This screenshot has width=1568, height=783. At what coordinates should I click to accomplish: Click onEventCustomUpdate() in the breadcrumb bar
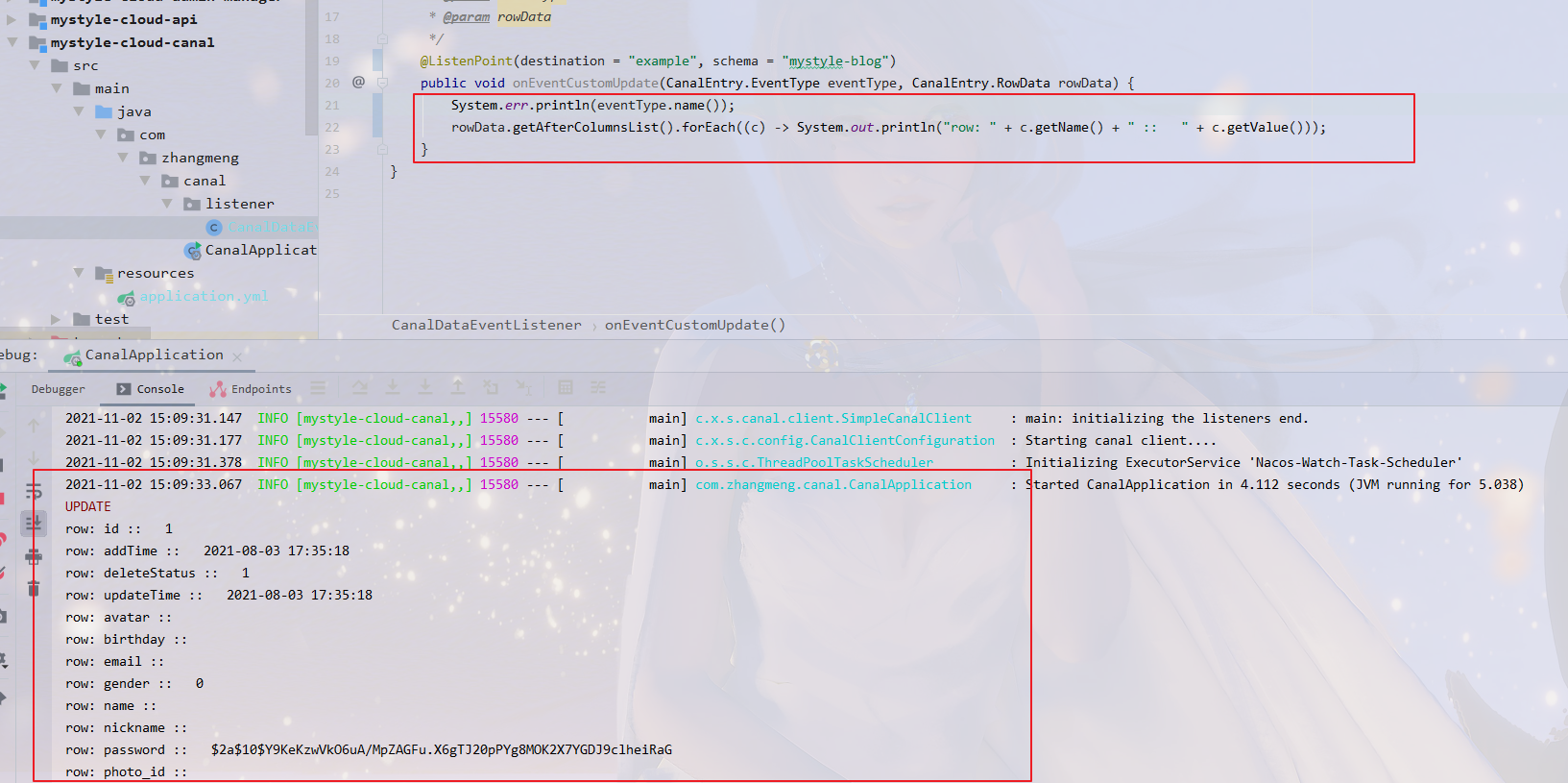coord(694,326)
